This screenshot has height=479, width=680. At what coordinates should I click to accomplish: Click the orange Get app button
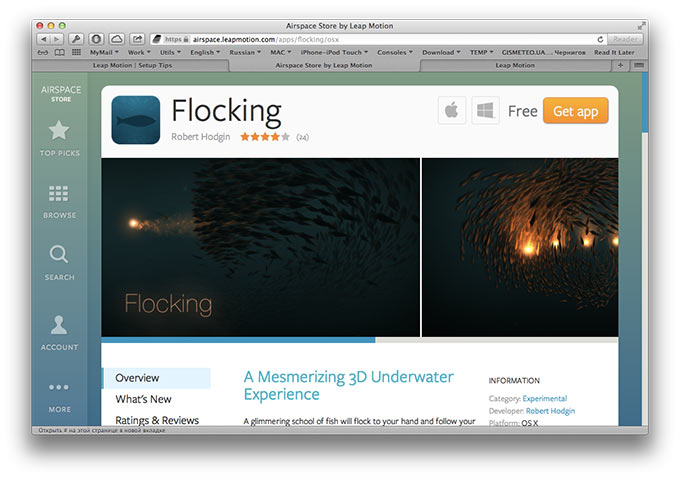point(575,111)
